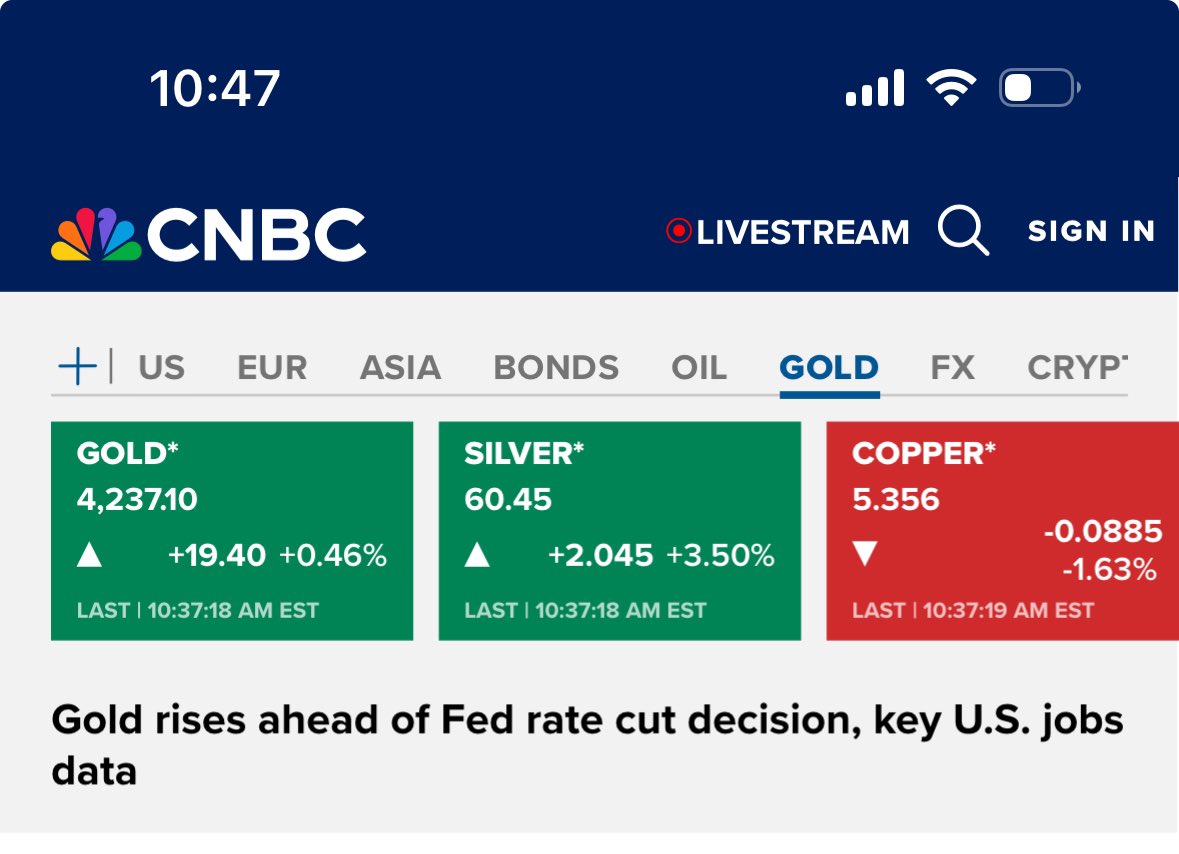Click the down arrow on Copper tile
This screenshot has height=854, width=1179.
point(865,553)
